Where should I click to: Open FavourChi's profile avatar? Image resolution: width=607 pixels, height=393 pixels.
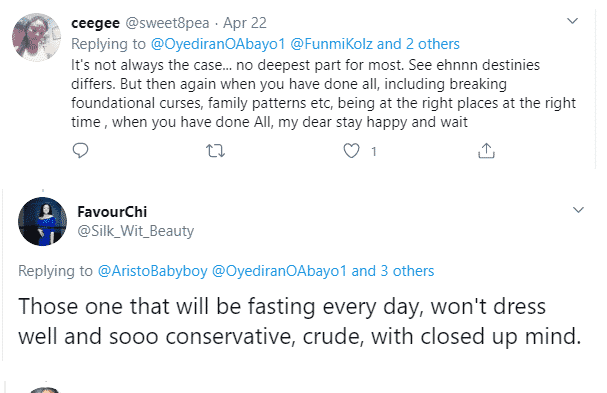click(43, 221)
